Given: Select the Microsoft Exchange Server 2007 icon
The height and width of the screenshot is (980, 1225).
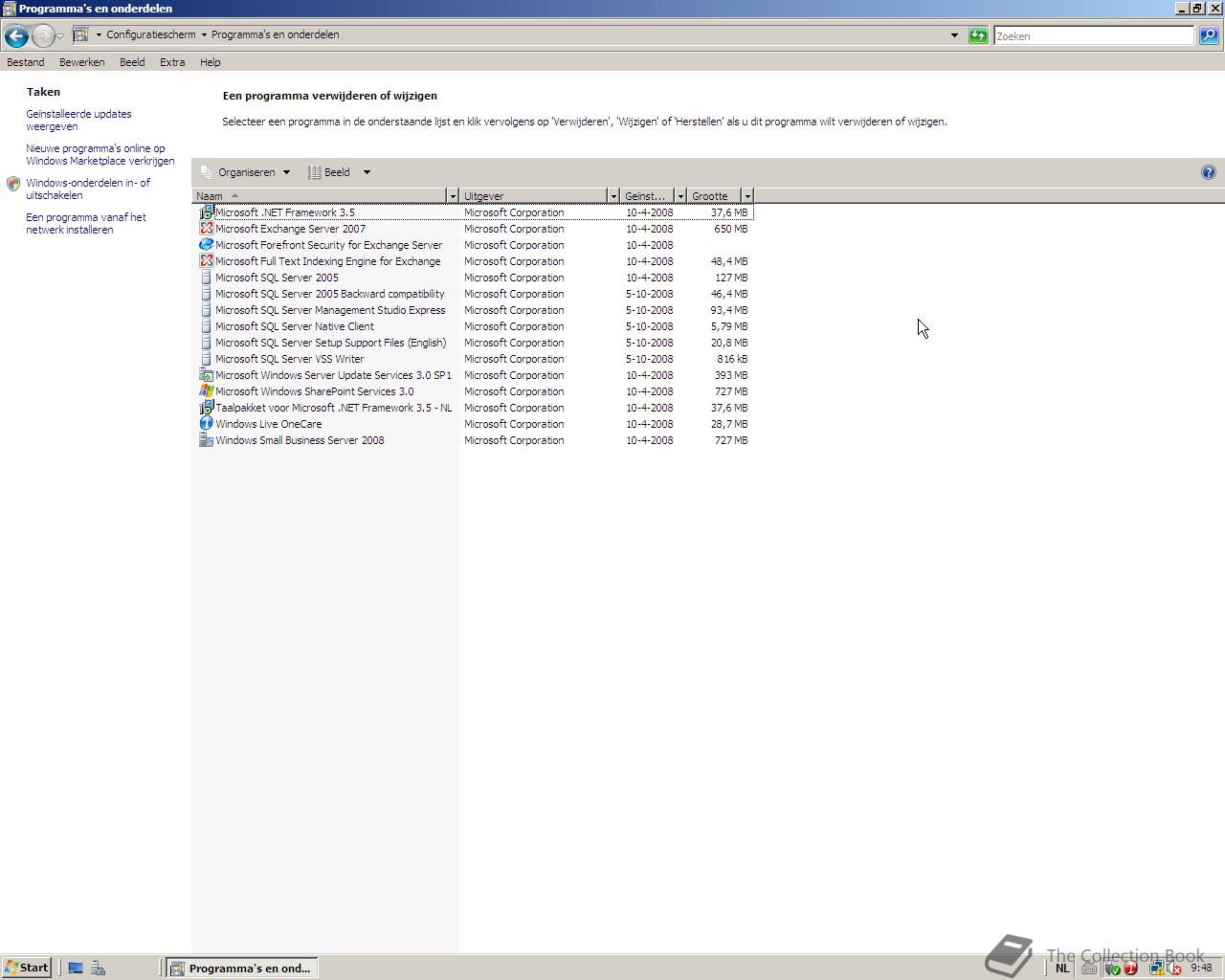Looking at the screenshot, I should (206, 229).
